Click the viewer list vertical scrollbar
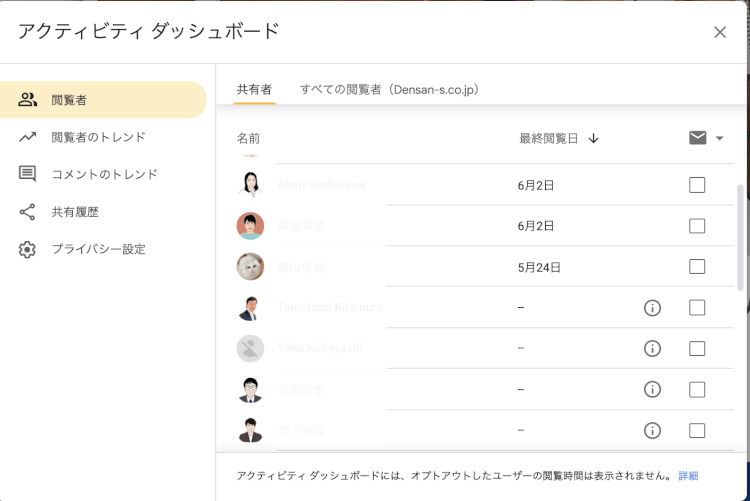The image size is (750, 501). tap(740, 236)
